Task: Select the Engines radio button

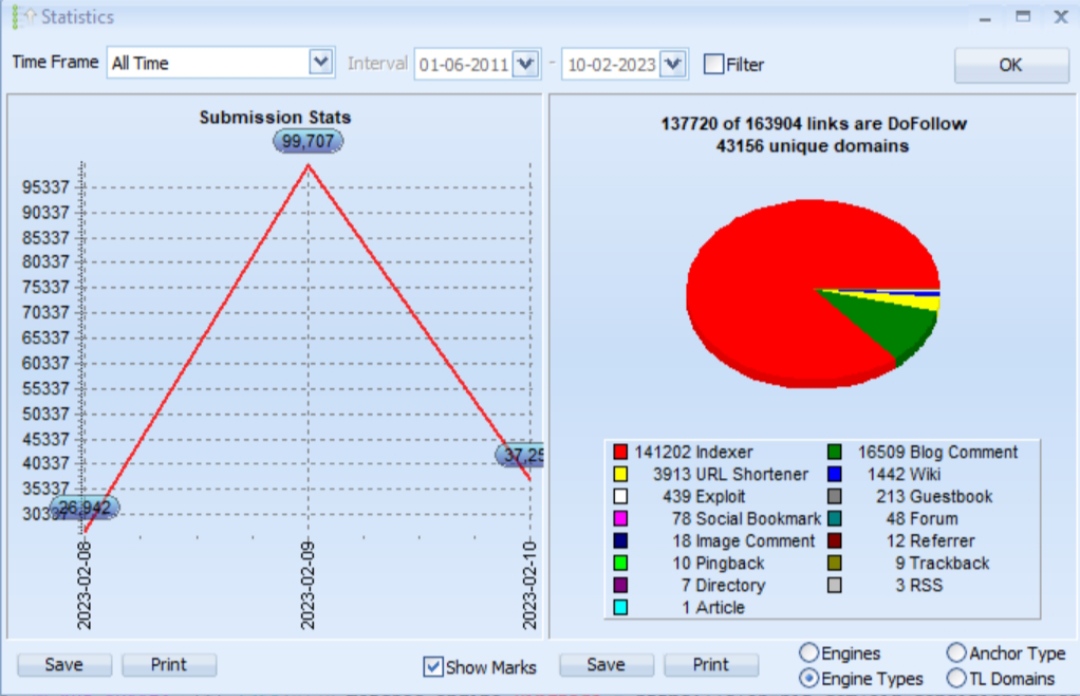Action: point(809,653)
